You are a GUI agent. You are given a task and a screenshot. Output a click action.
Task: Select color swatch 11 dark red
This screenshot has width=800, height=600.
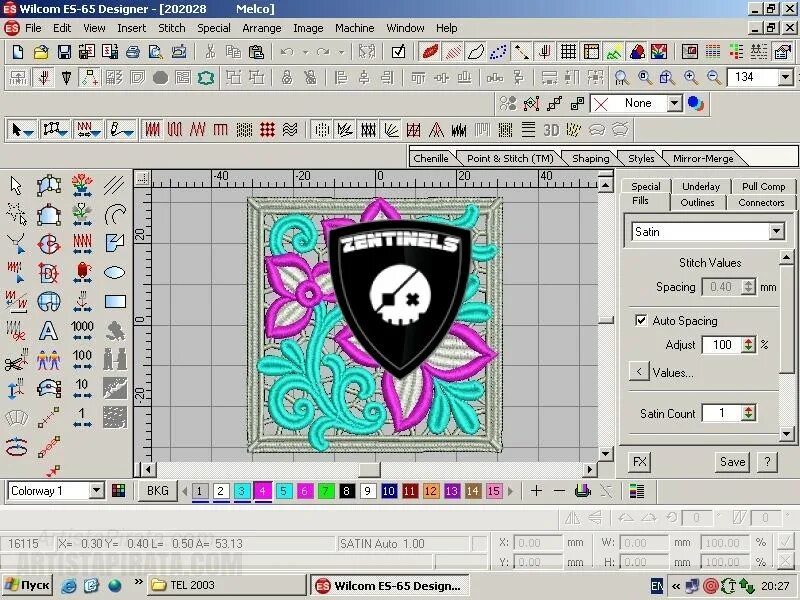[410, 491]
